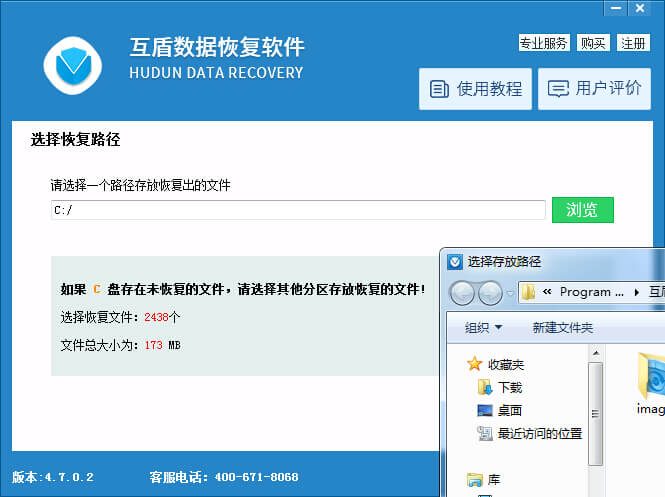Click the library icon beside 库

pos(475,480)
